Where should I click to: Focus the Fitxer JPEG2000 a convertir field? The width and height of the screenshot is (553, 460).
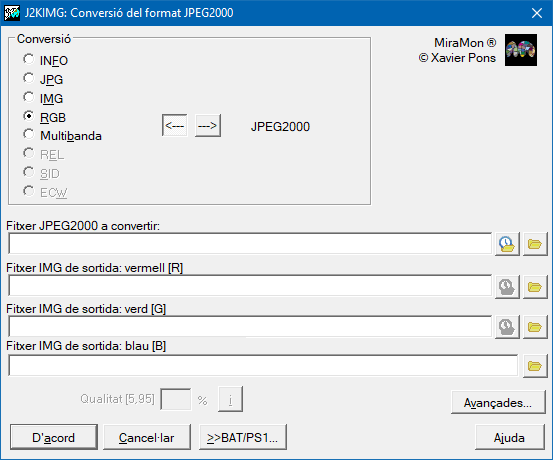tap(250, 243)
